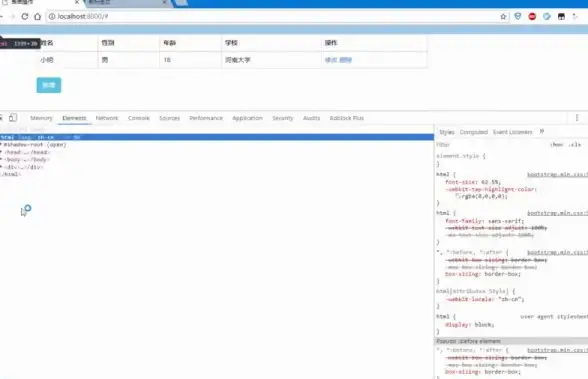Open DevTools three-dot customize menu
Image resolution: width=588 pixels, height=379 pixels.
pos(577,118)
